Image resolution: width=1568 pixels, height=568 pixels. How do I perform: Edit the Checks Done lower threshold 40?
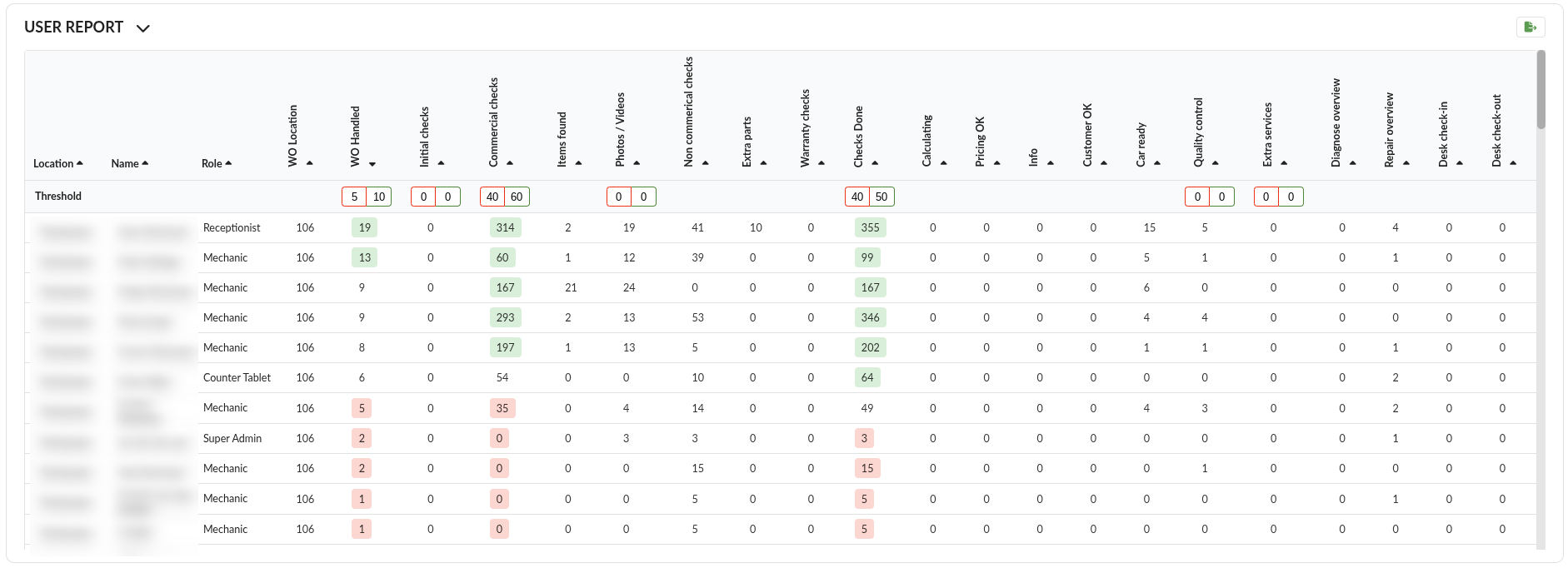tap(857, 197)
